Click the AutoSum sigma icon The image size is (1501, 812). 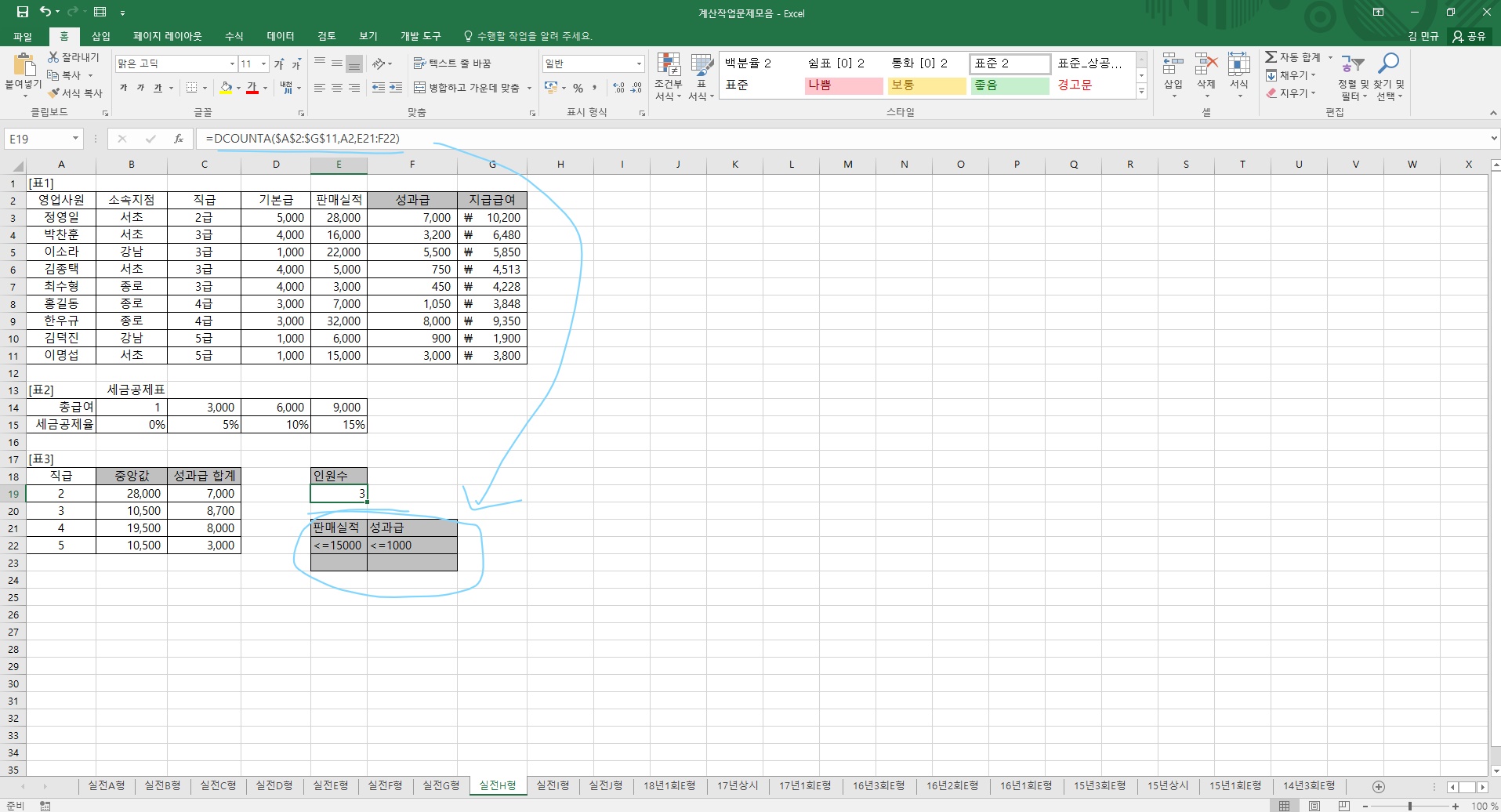(1271, 57)
